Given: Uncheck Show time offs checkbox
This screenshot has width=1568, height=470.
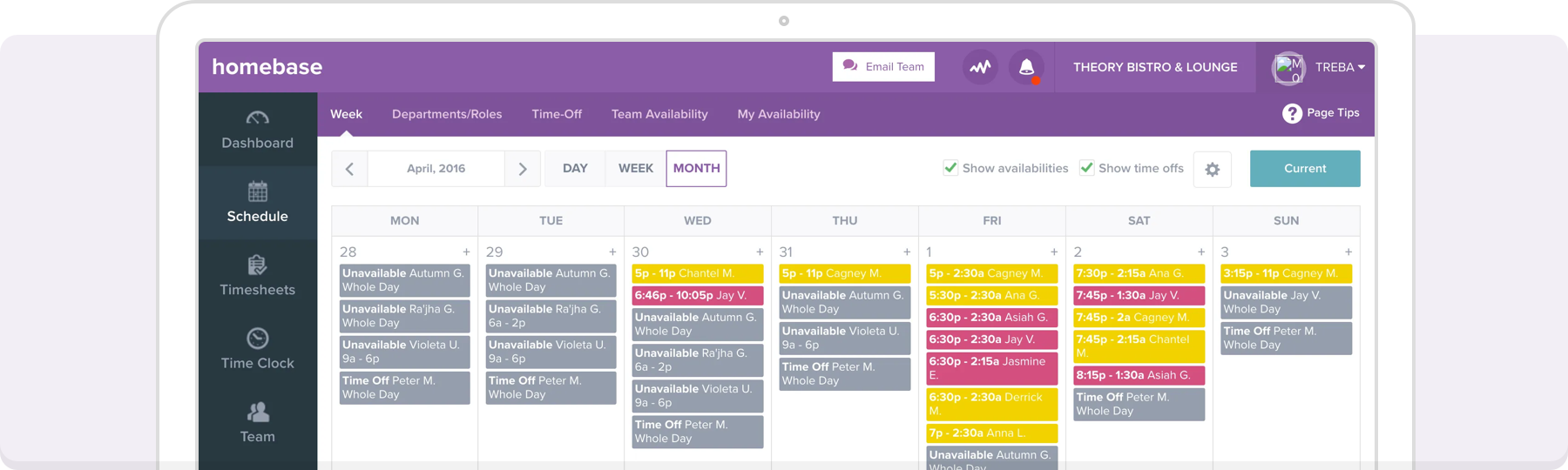Looking at the screenshot, I should (1086, 168).
